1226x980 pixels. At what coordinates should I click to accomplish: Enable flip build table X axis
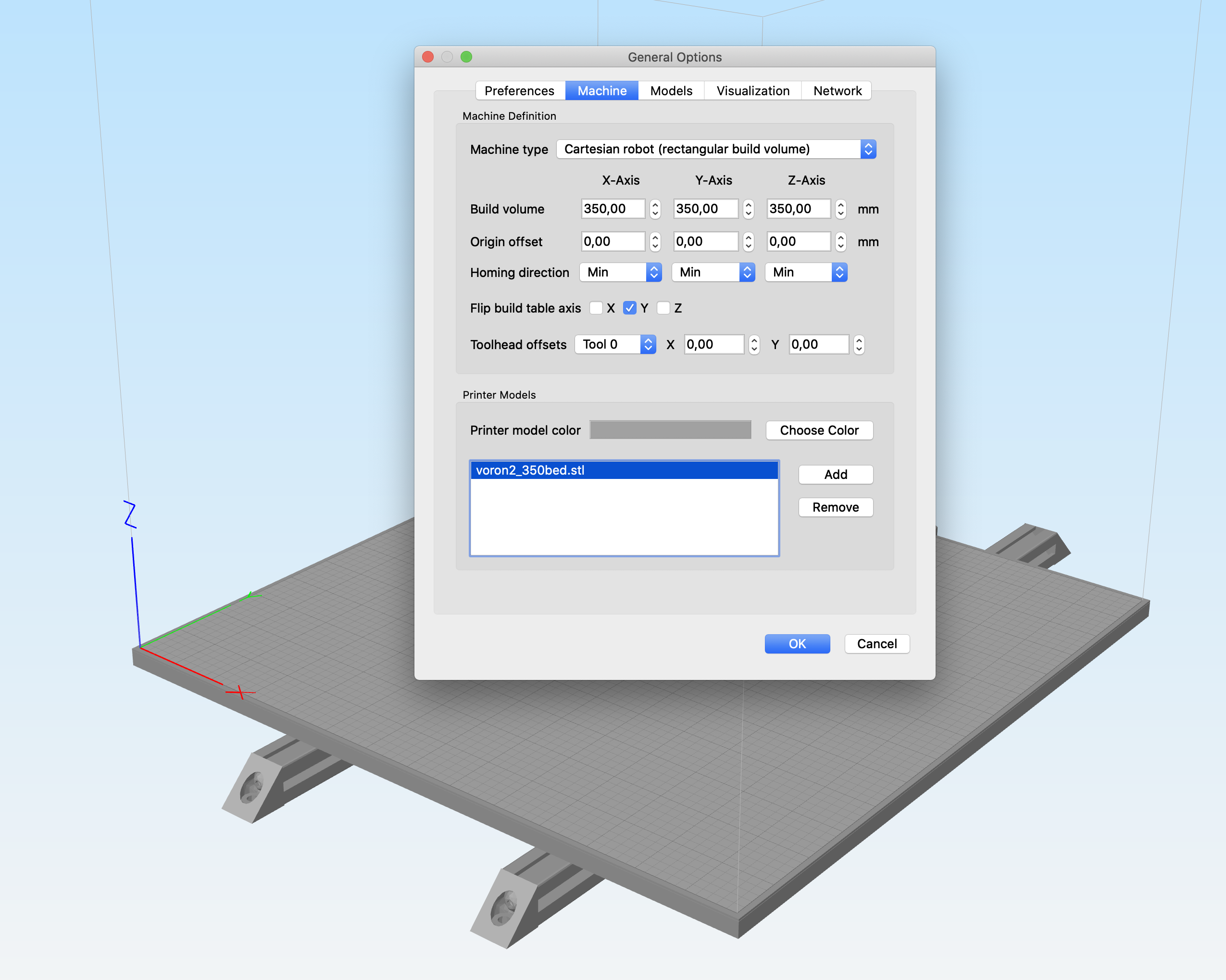click(596, 308)
